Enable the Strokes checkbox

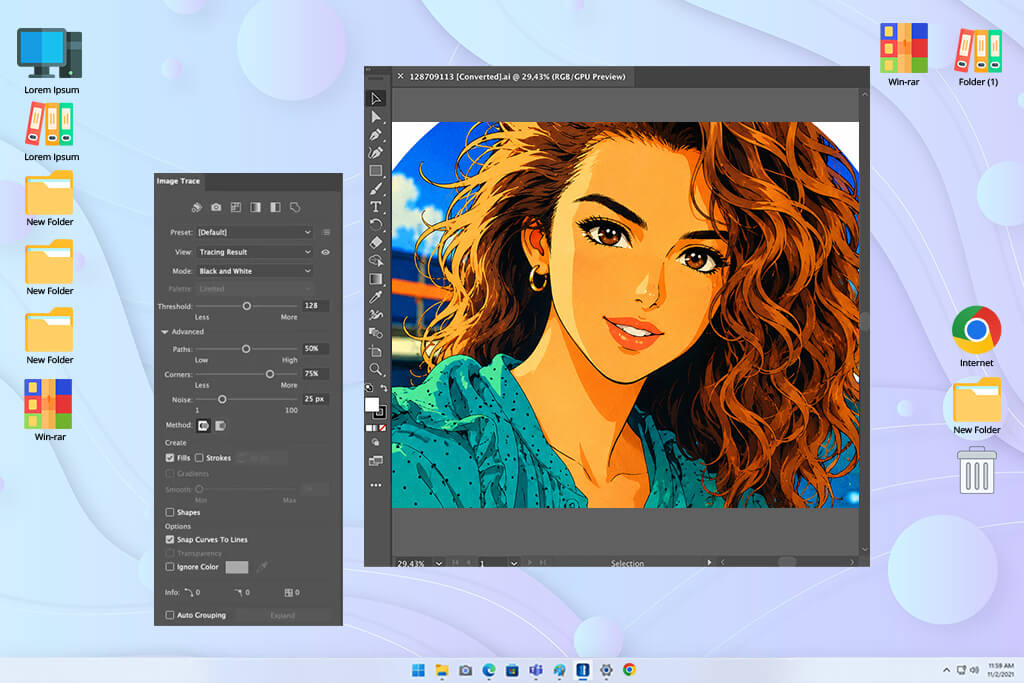coord(199,458)
